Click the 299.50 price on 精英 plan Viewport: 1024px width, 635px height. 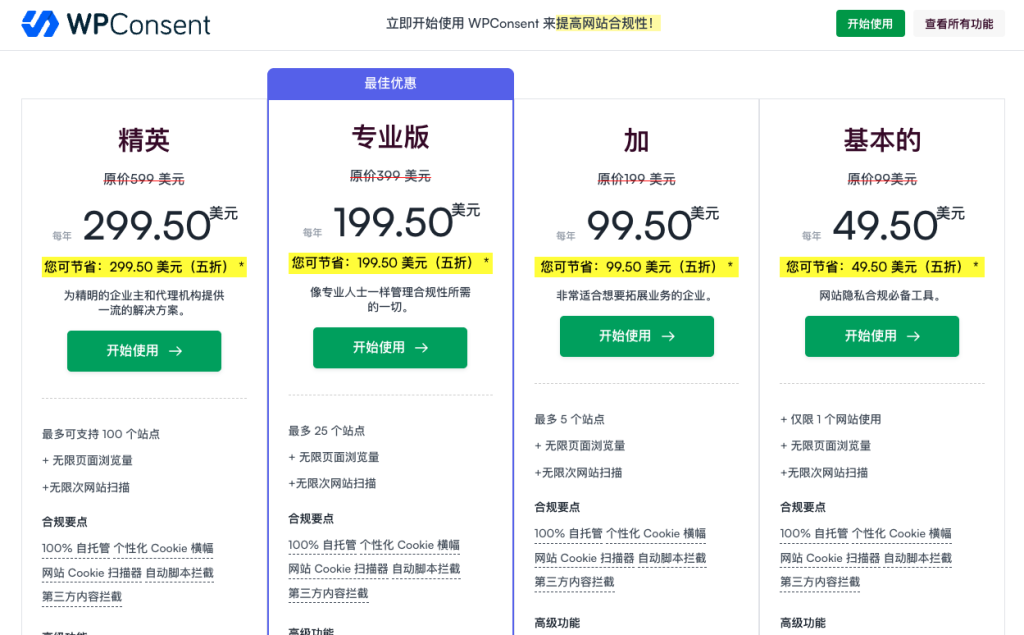(x=147, y=227)
